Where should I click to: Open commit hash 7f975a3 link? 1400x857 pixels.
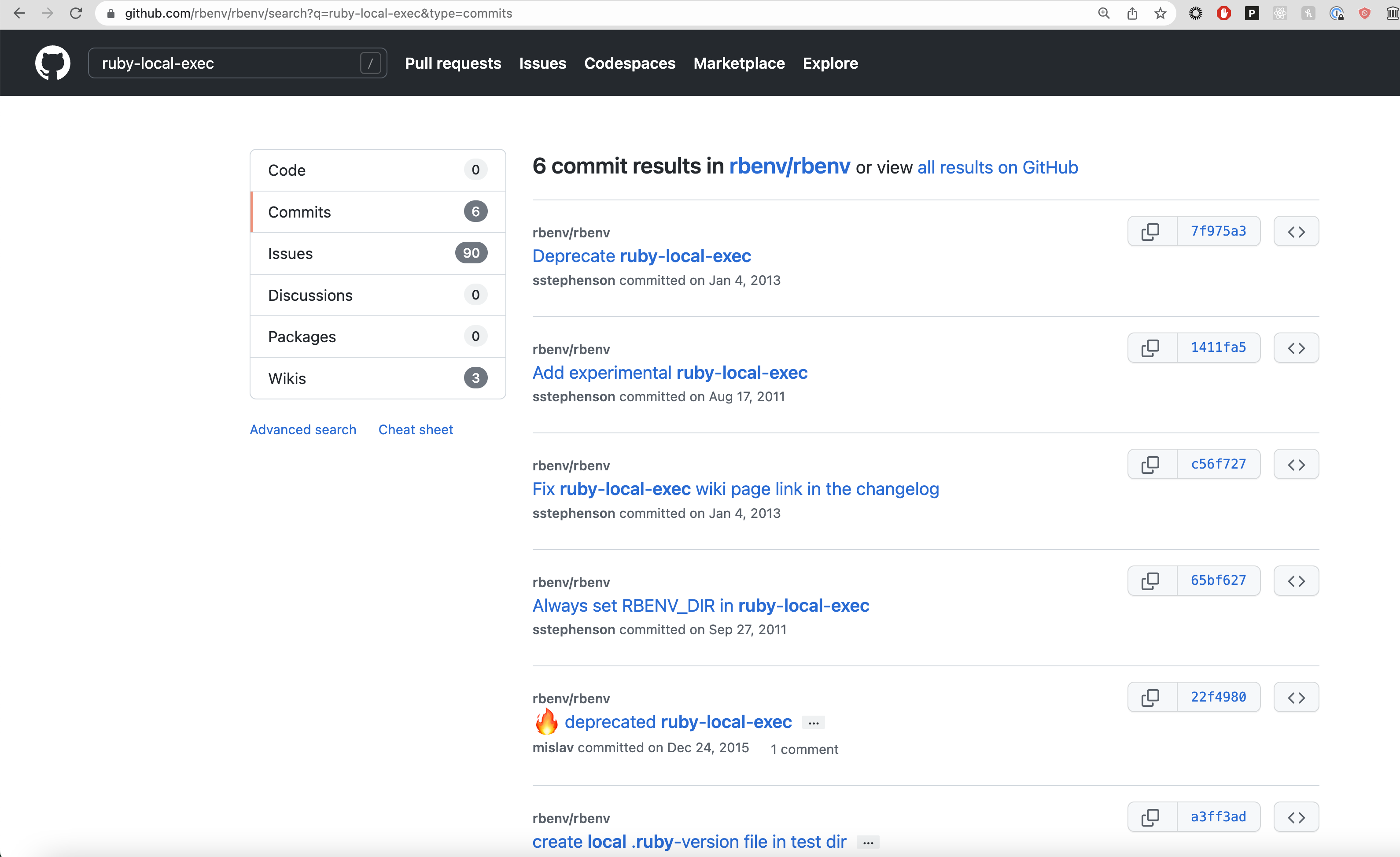pyautogui.click(x=1218, y=231)
